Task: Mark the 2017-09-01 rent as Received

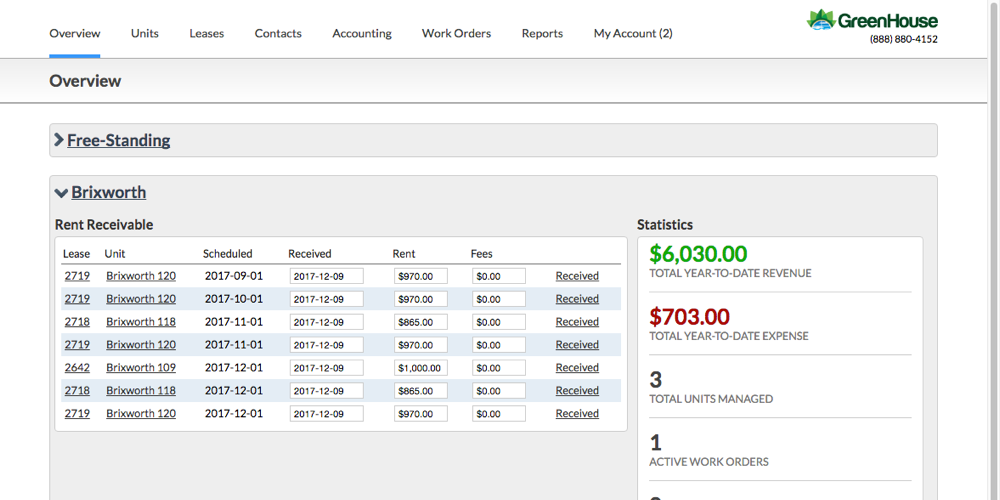Action: [577, 276]
